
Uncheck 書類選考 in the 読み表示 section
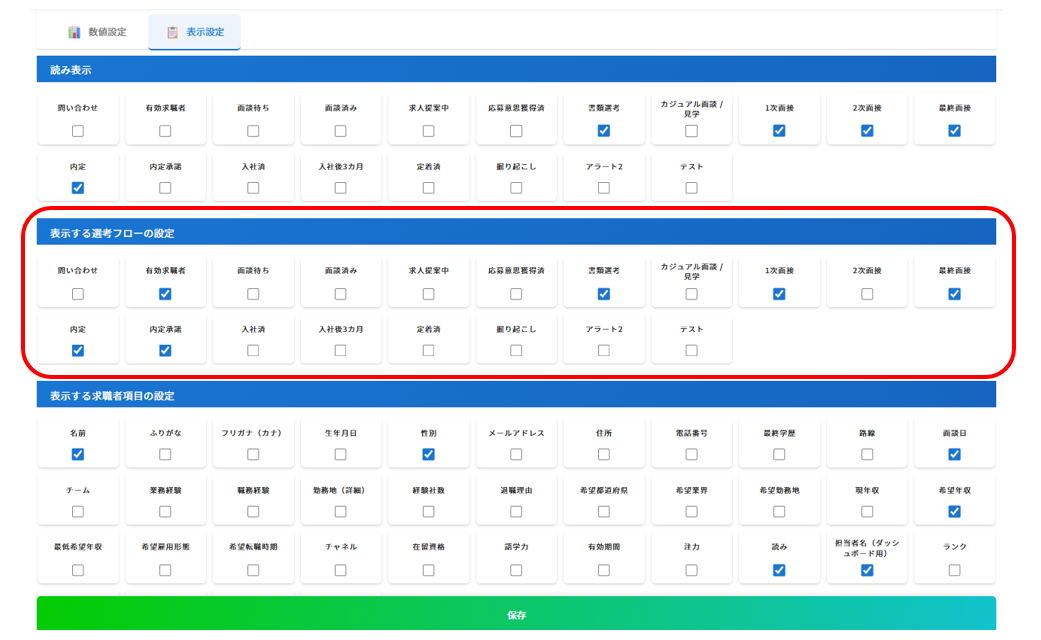coord(604,131)
